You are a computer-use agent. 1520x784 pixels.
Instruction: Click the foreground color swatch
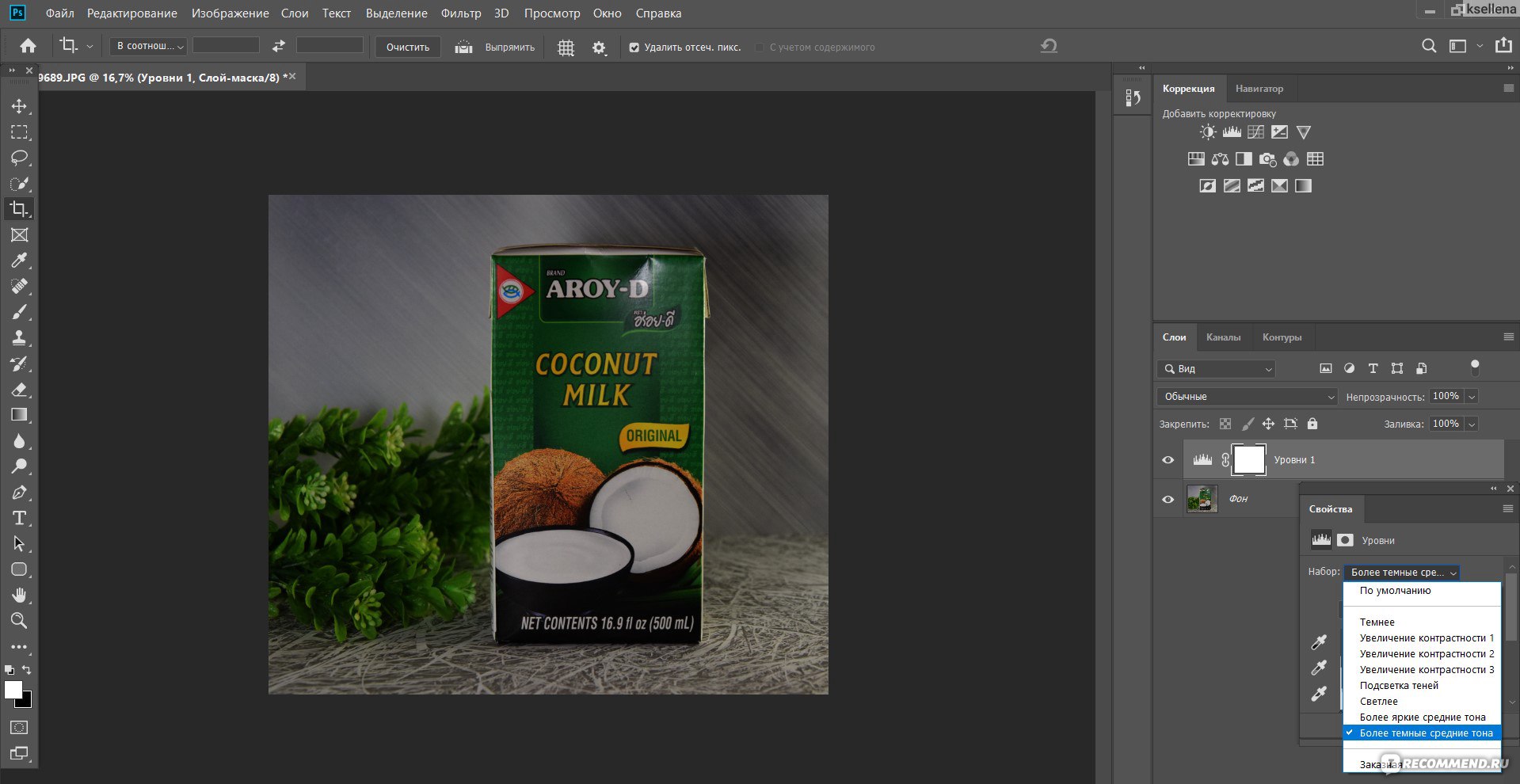click(x=13, y=691)
